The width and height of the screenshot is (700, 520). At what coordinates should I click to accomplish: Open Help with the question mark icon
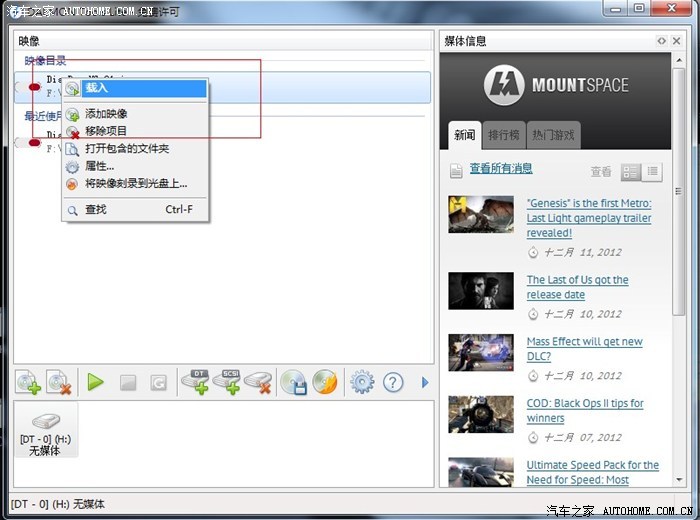coord(393,382)
